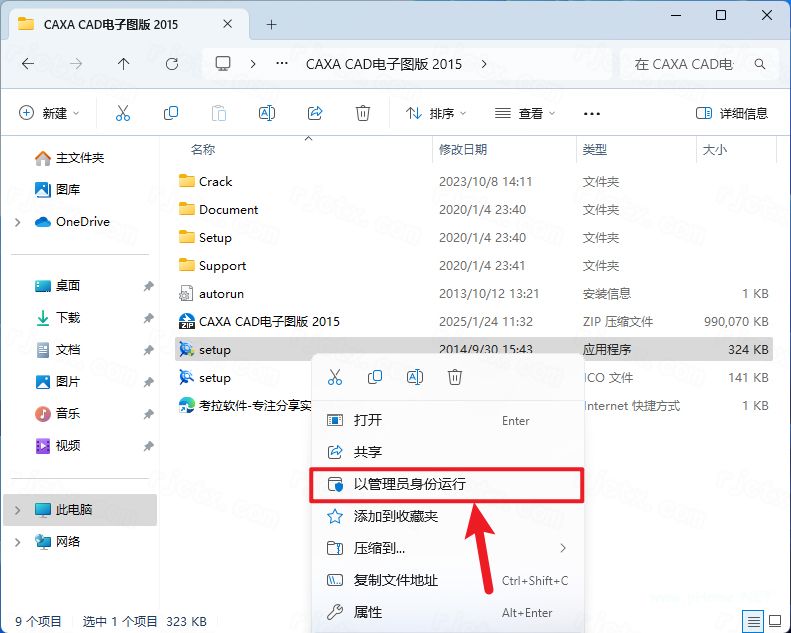The width and height of the screenshot is (791, 633).
Task: Choose 打开 from the context menu
Action: click(x=447, y=420)
